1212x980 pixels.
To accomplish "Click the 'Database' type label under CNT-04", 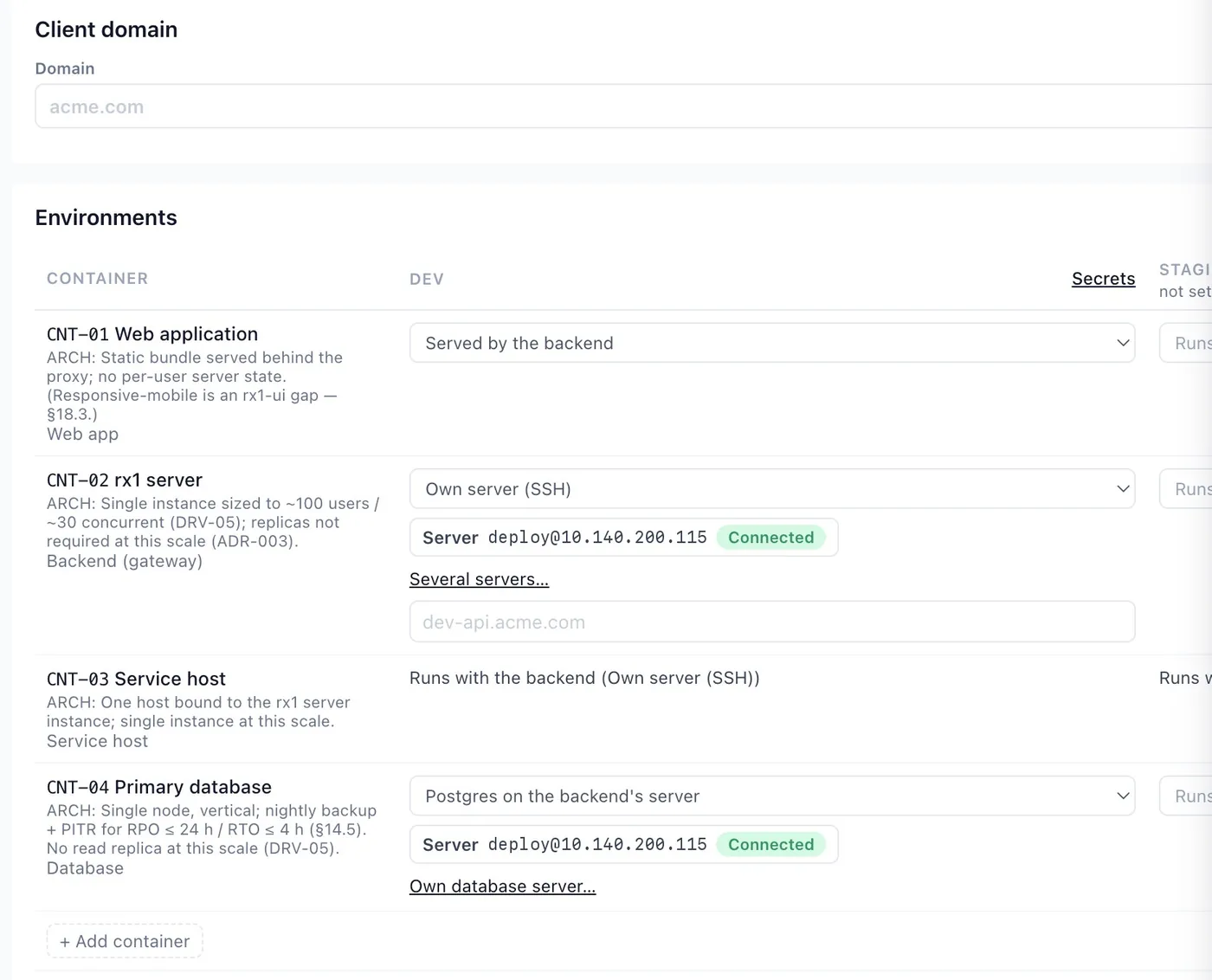I will 85,868.
